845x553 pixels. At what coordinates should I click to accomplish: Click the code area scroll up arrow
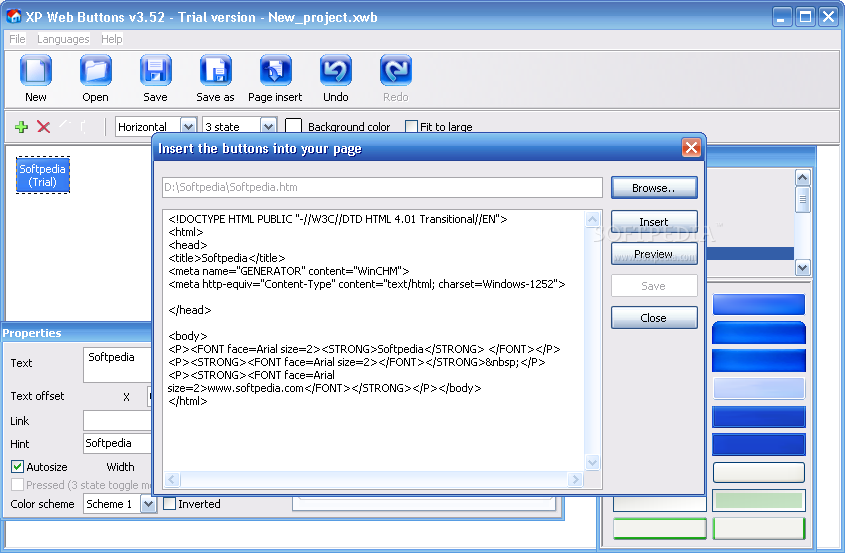[592, 219]
